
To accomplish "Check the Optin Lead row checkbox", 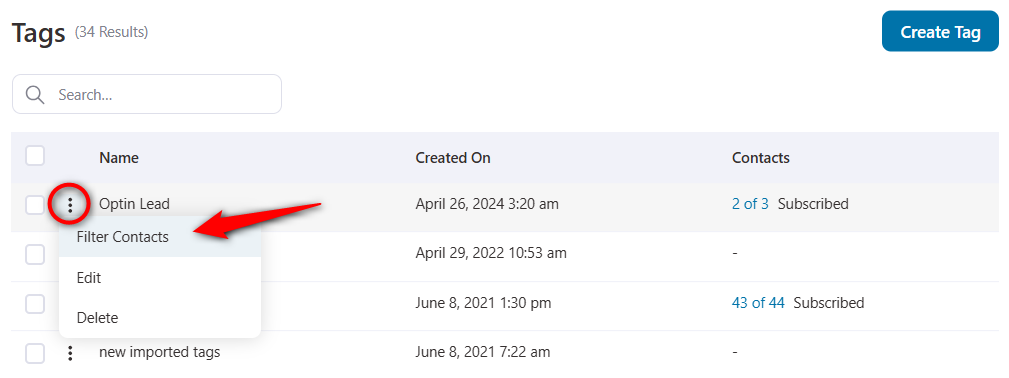I will click(35, 205).
